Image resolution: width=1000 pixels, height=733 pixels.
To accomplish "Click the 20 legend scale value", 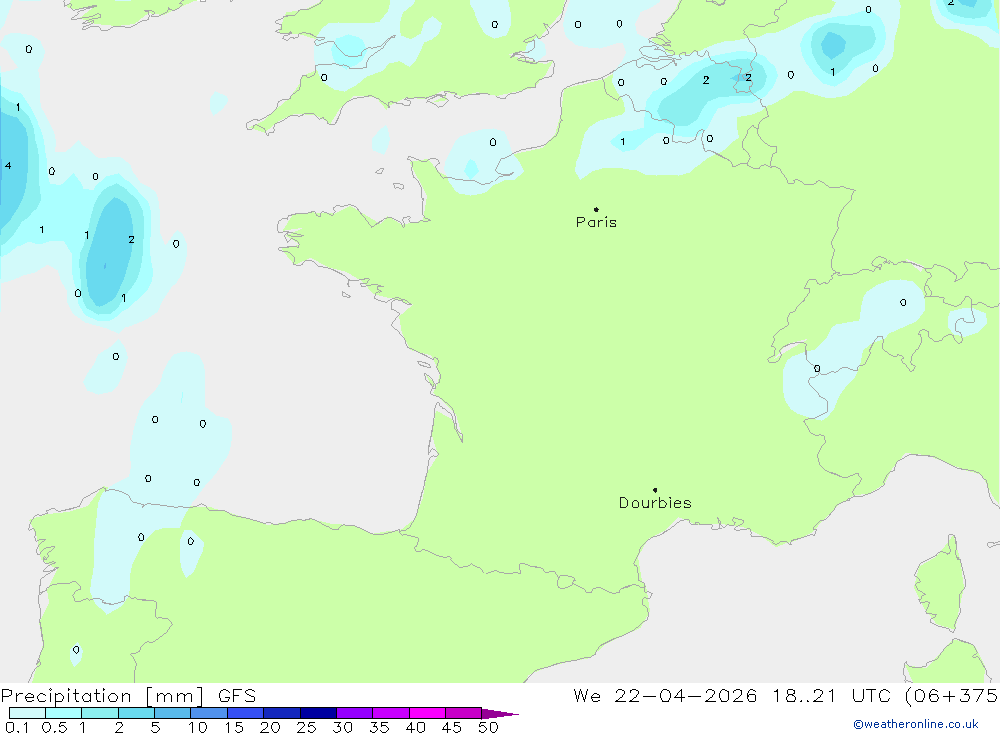I will click(270, 727).
